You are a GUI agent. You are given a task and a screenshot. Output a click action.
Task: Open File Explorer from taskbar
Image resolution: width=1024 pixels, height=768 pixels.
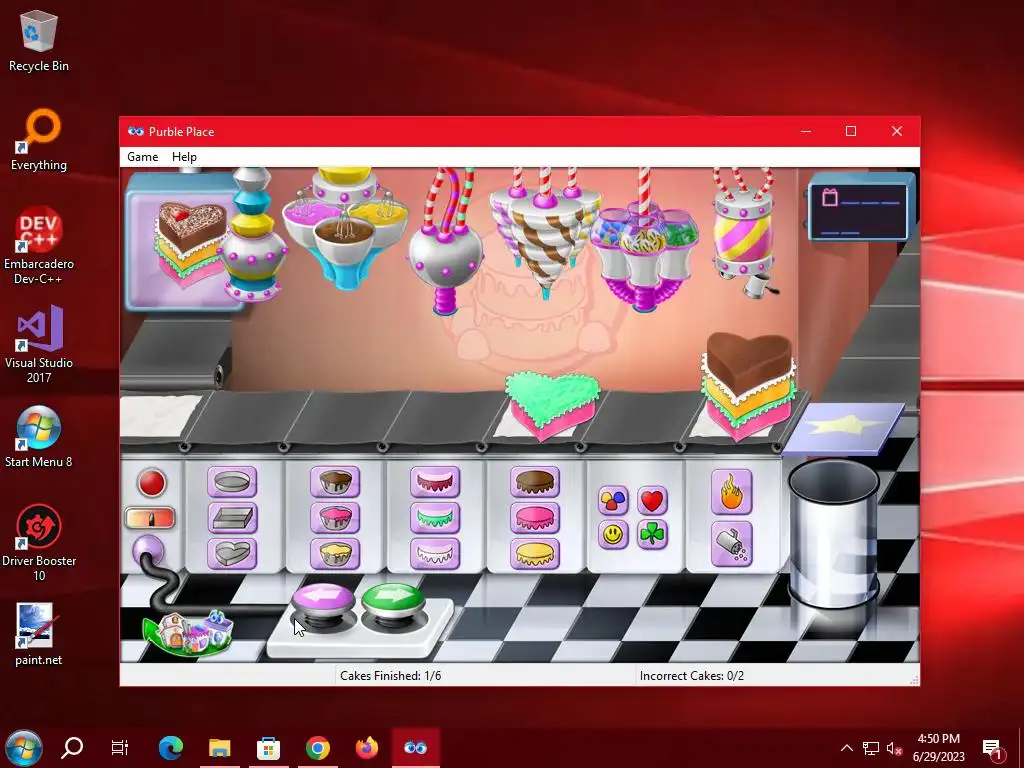point(219,748)
